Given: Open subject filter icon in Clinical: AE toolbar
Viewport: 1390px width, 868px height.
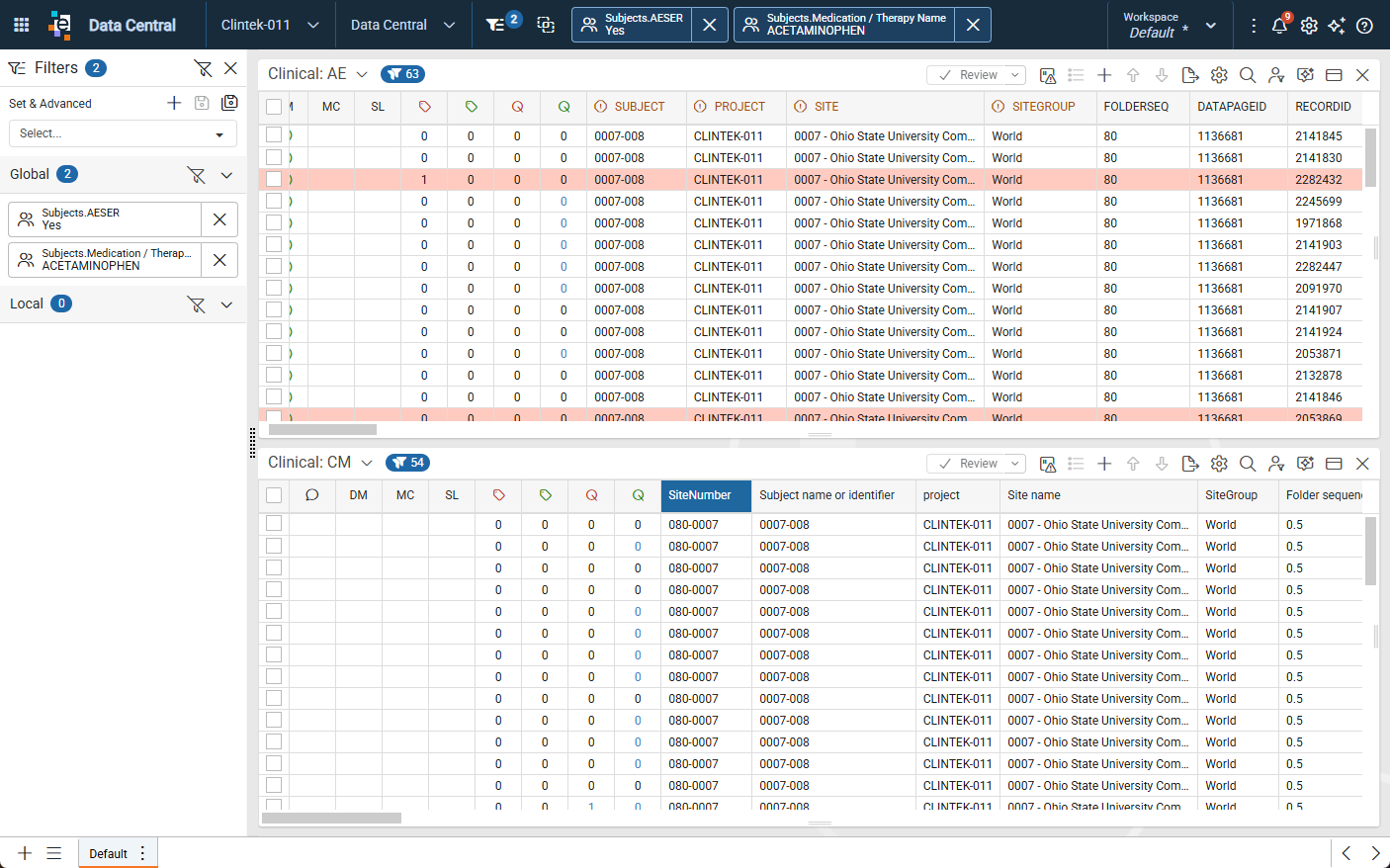Looking at the screenshot, I should (x=1276, y=75).
